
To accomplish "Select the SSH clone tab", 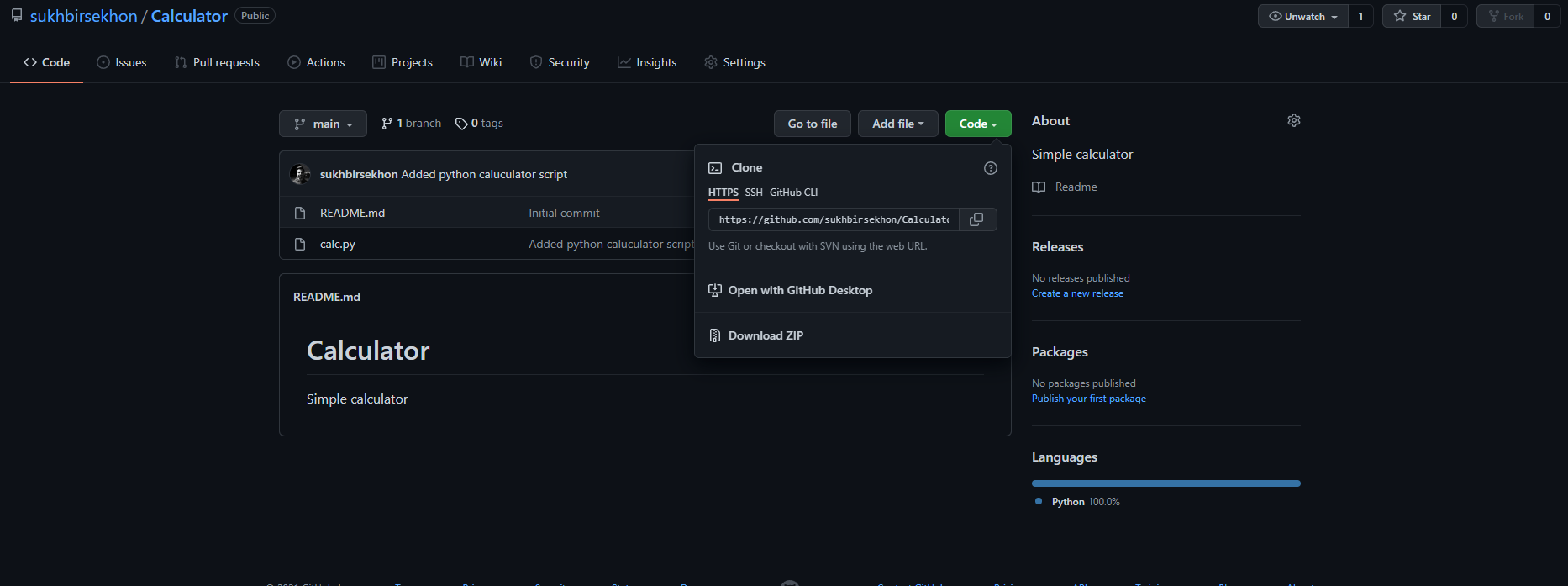I will pyautogui.click(x=754, y=193).
